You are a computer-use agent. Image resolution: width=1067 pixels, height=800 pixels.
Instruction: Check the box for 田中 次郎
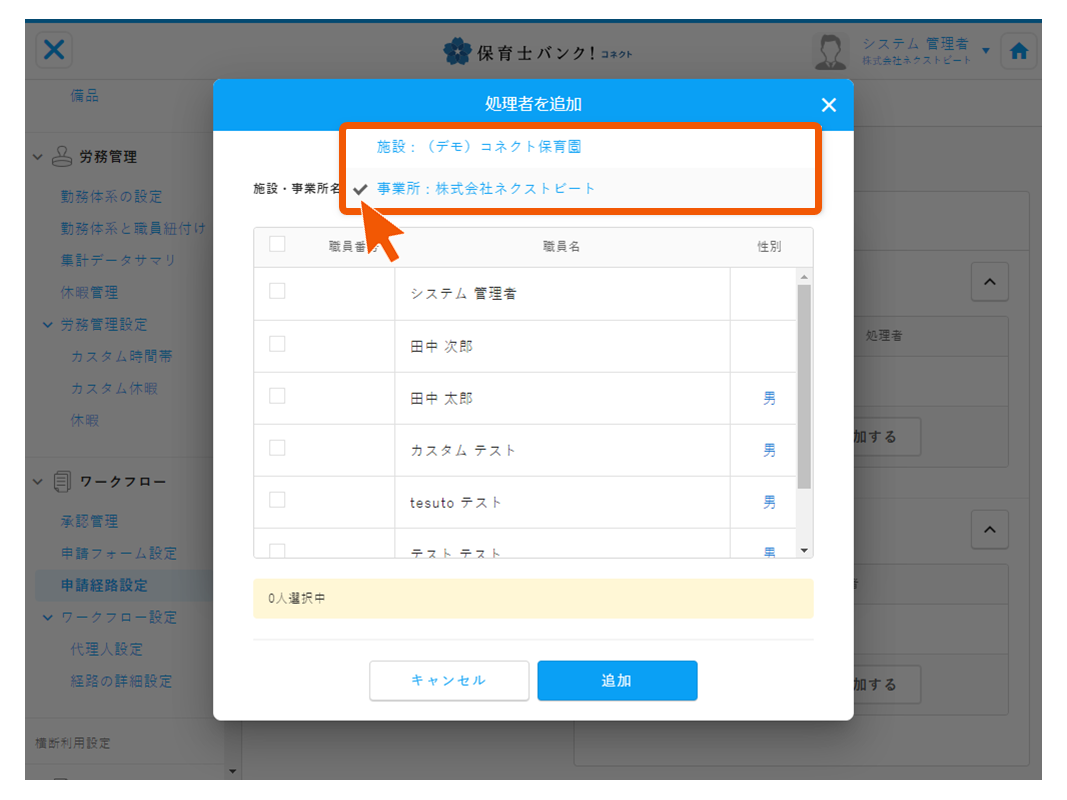[x=277, y=345]
